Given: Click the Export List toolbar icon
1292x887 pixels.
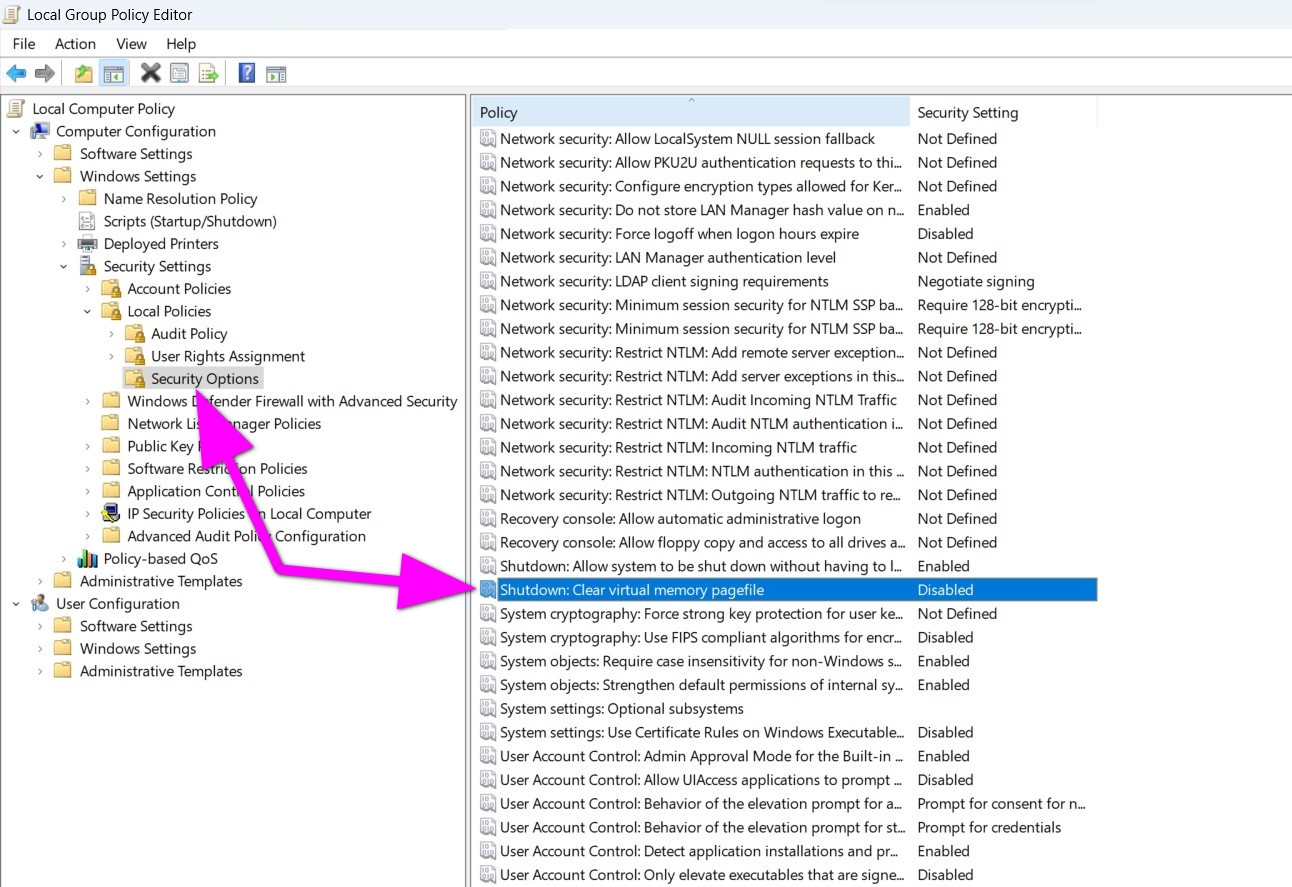Looking at the screenshot, I should click(208, 73).
